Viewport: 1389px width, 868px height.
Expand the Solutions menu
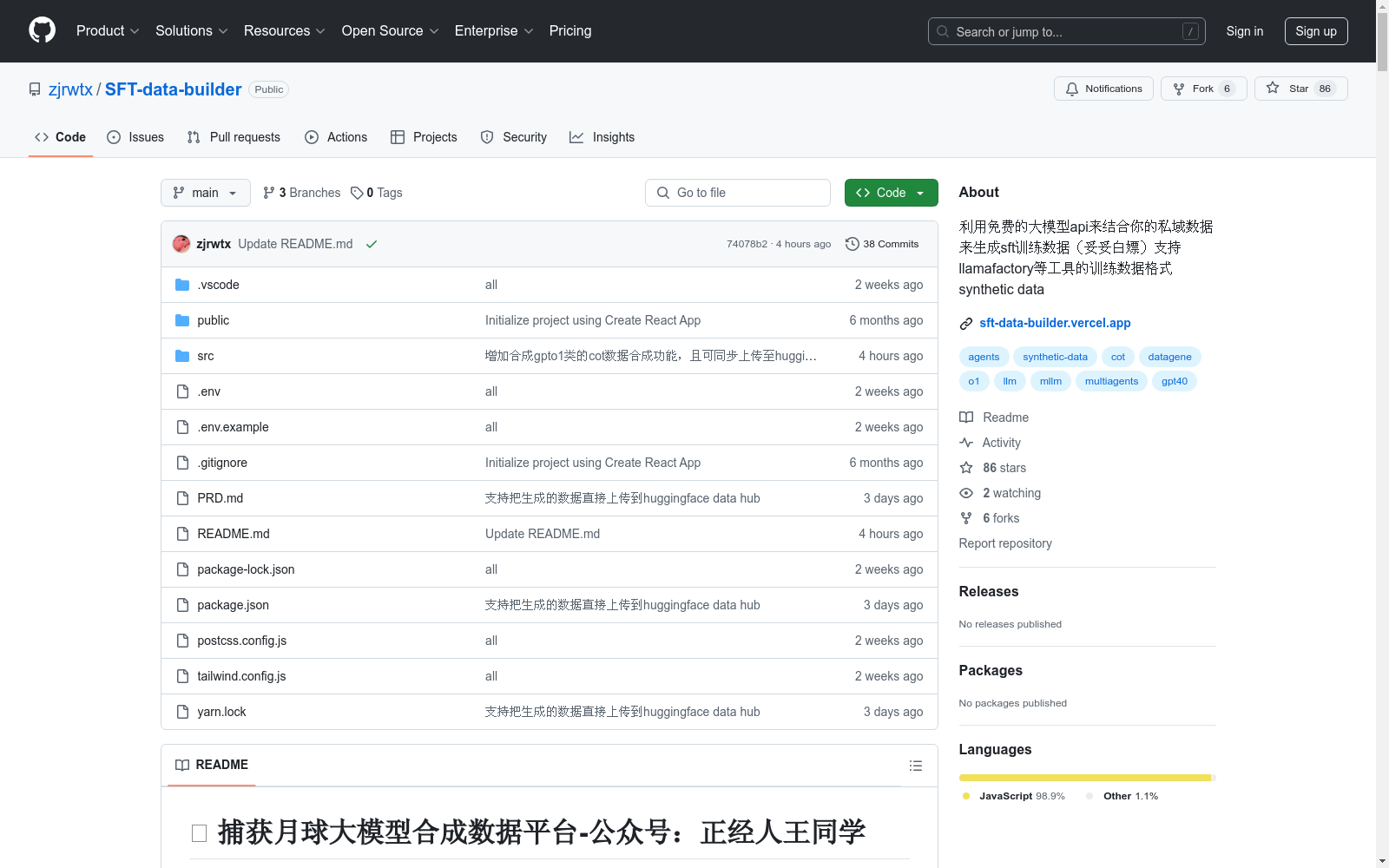click(x=192, y=30)
